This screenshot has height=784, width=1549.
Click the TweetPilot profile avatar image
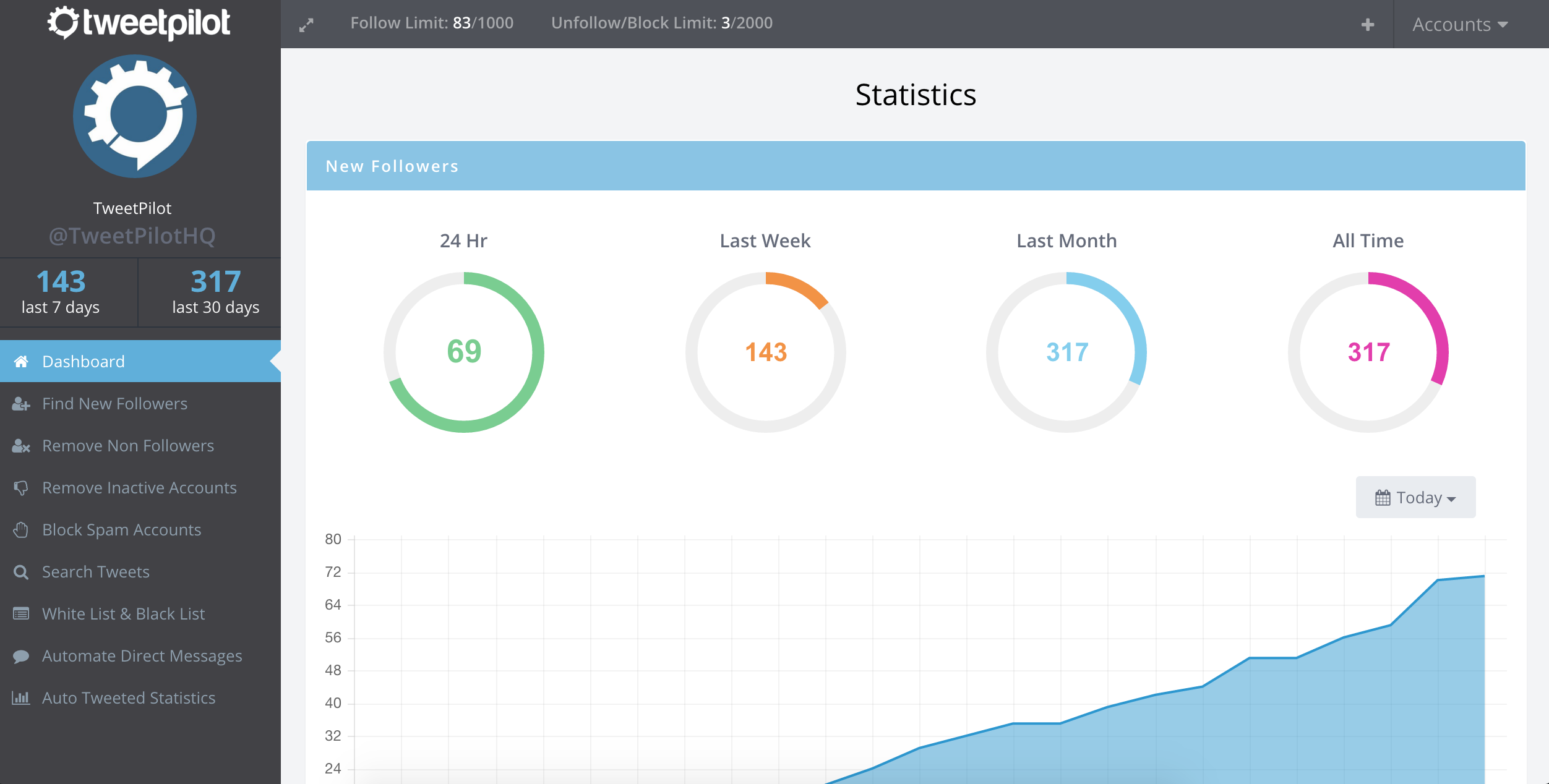pyautogui.click(x=135, y=116)
